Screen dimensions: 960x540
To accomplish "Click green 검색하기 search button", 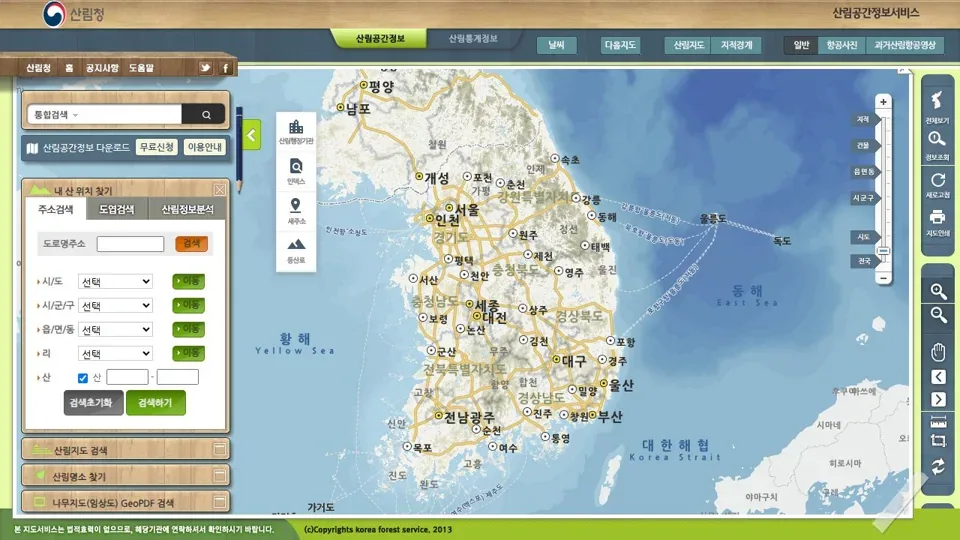I will pyautogui.click(x=156, y=403).
